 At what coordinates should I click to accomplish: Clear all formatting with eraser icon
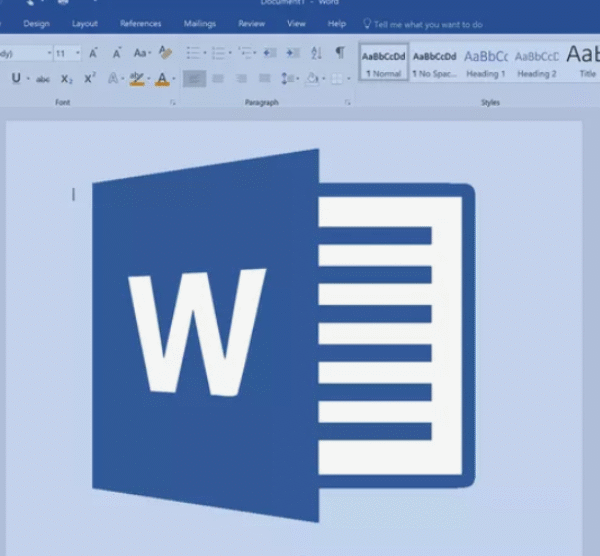[165, 53]
